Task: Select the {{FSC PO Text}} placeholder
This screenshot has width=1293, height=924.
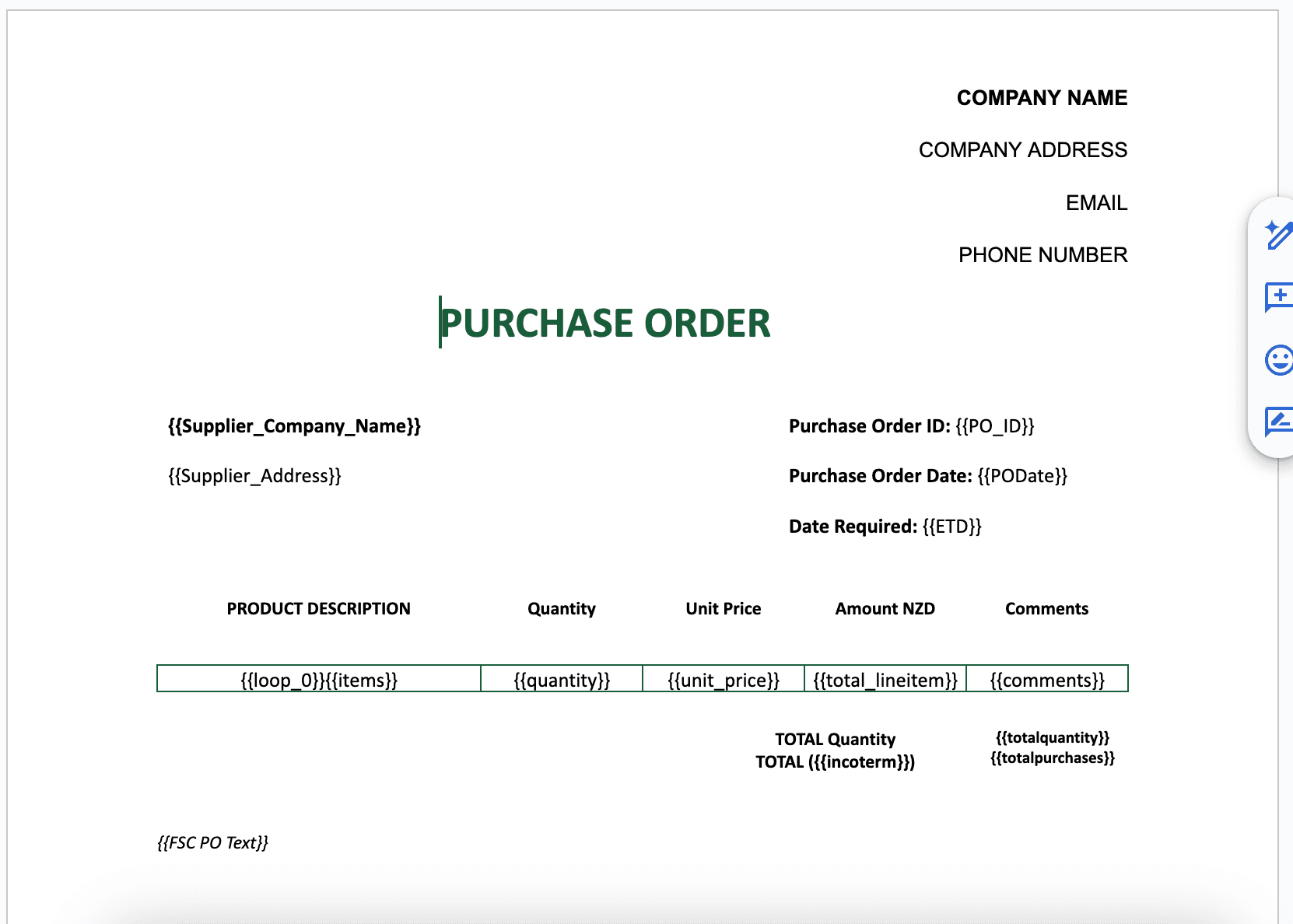Action: click(211, 842)
